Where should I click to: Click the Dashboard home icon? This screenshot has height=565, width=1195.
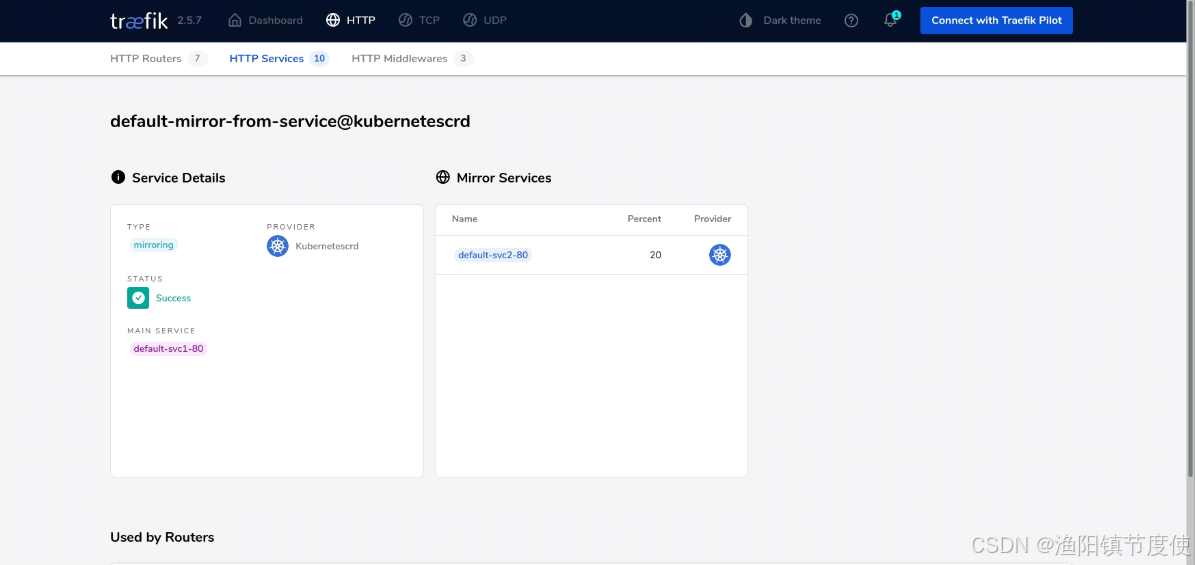tap(235, 21)
